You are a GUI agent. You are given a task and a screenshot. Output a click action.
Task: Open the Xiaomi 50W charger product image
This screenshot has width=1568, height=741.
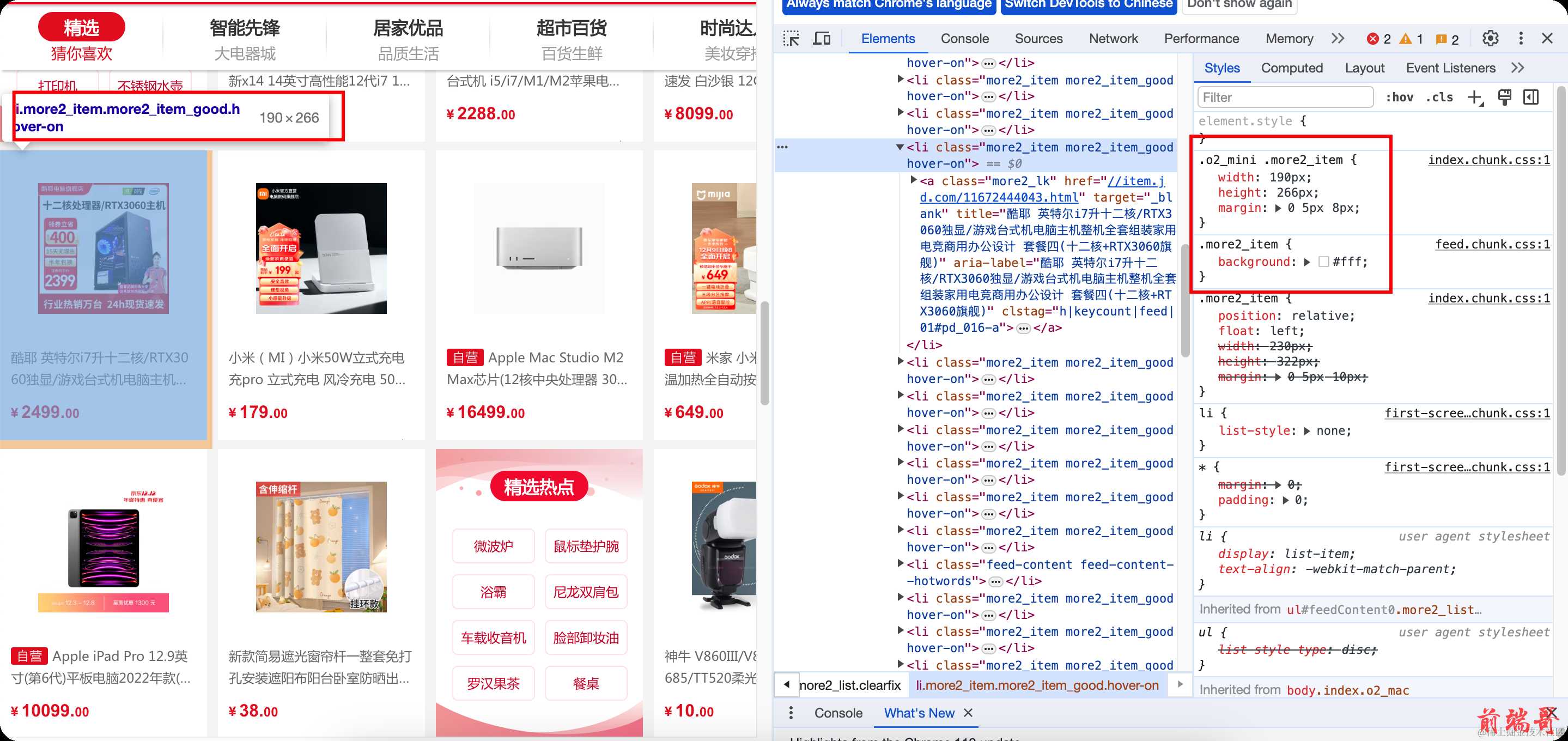(321, 248)
